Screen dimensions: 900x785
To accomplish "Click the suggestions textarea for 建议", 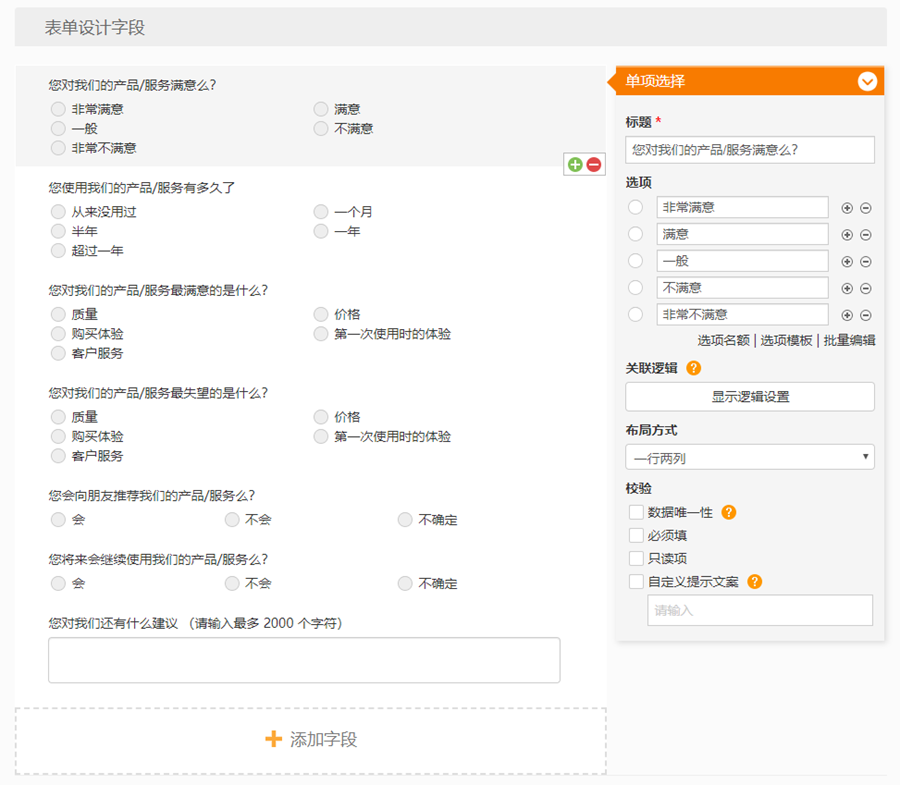I will [304, 660].
